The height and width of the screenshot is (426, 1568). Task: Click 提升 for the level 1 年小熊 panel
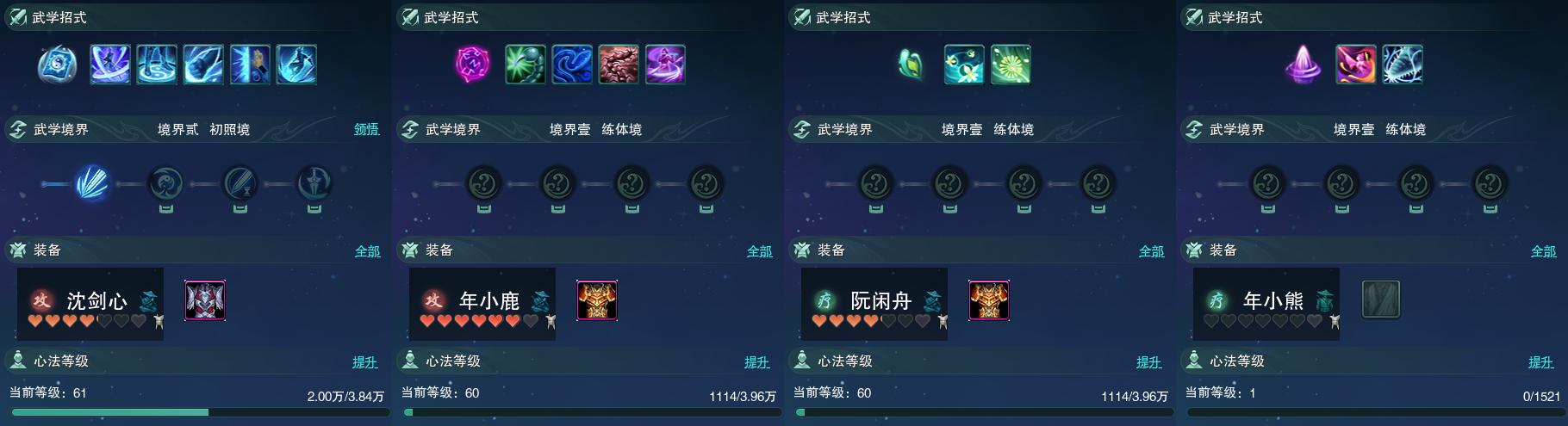point(1541,362)
